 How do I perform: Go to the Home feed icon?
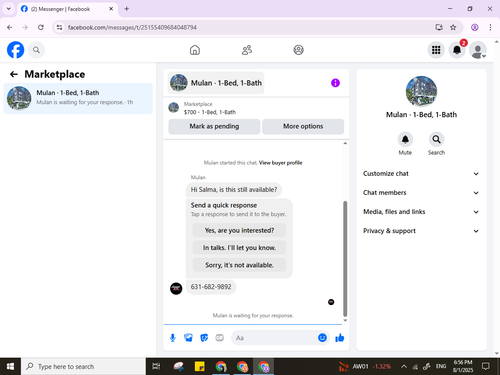pos(195,50)
